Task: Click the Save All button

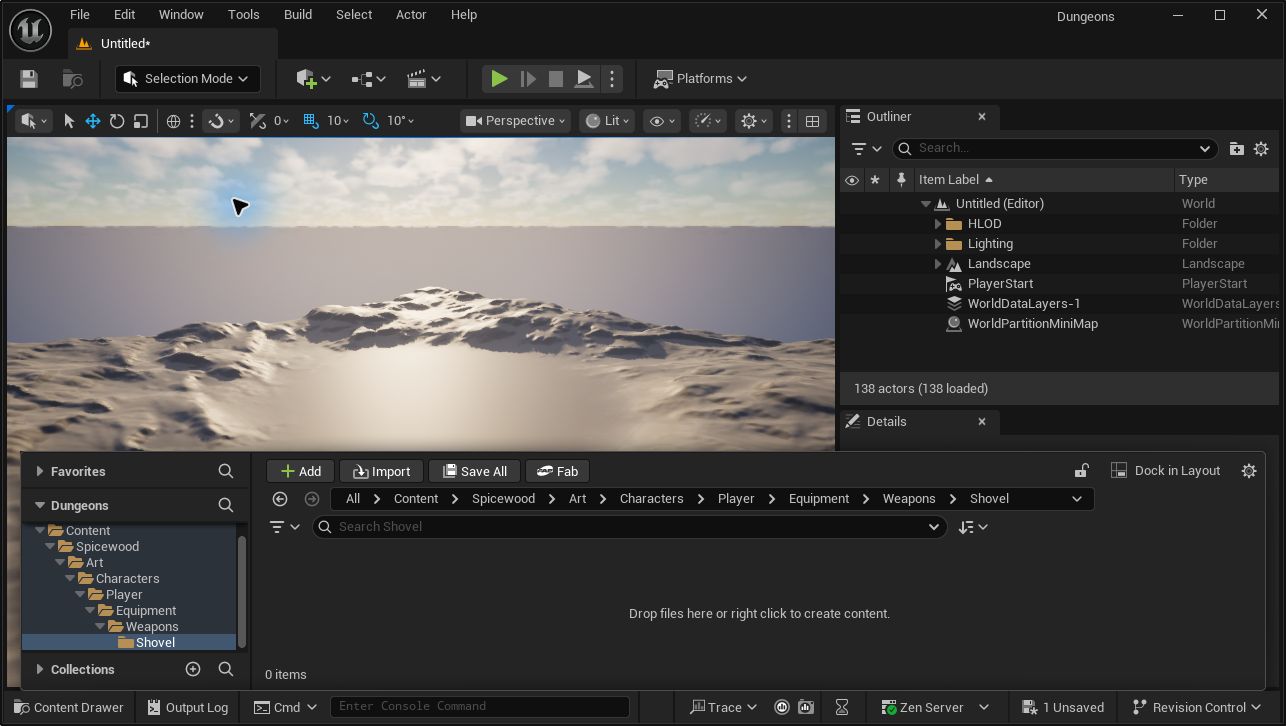Action: 475,471
